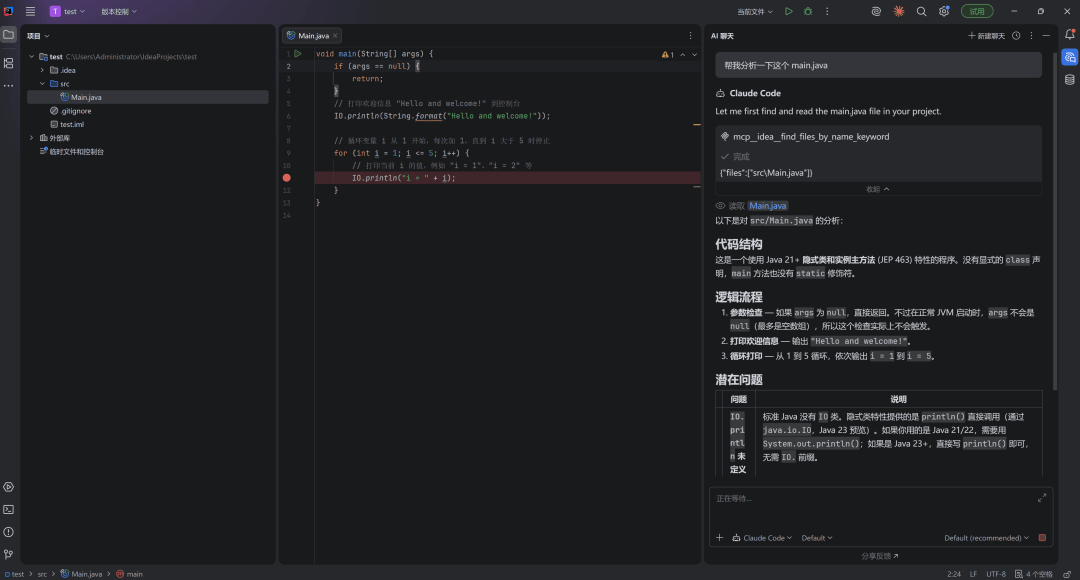
Task: Open the Structure tool window
Action: pyautogui.click(x=8, y=63)
